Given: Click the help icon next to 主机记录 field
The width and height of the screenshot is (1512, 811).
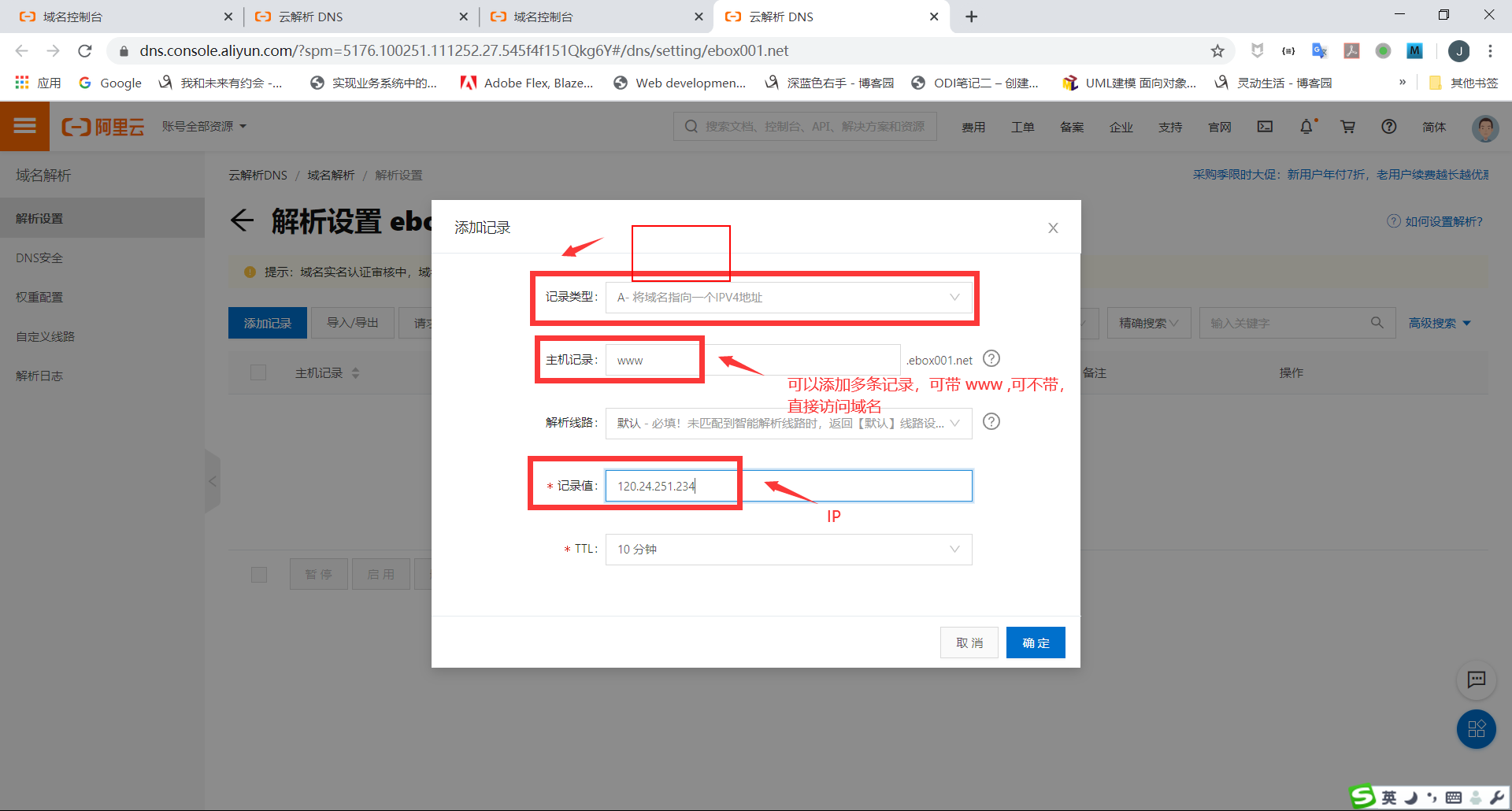Looking at the screenshot, I should coord(991,358).
